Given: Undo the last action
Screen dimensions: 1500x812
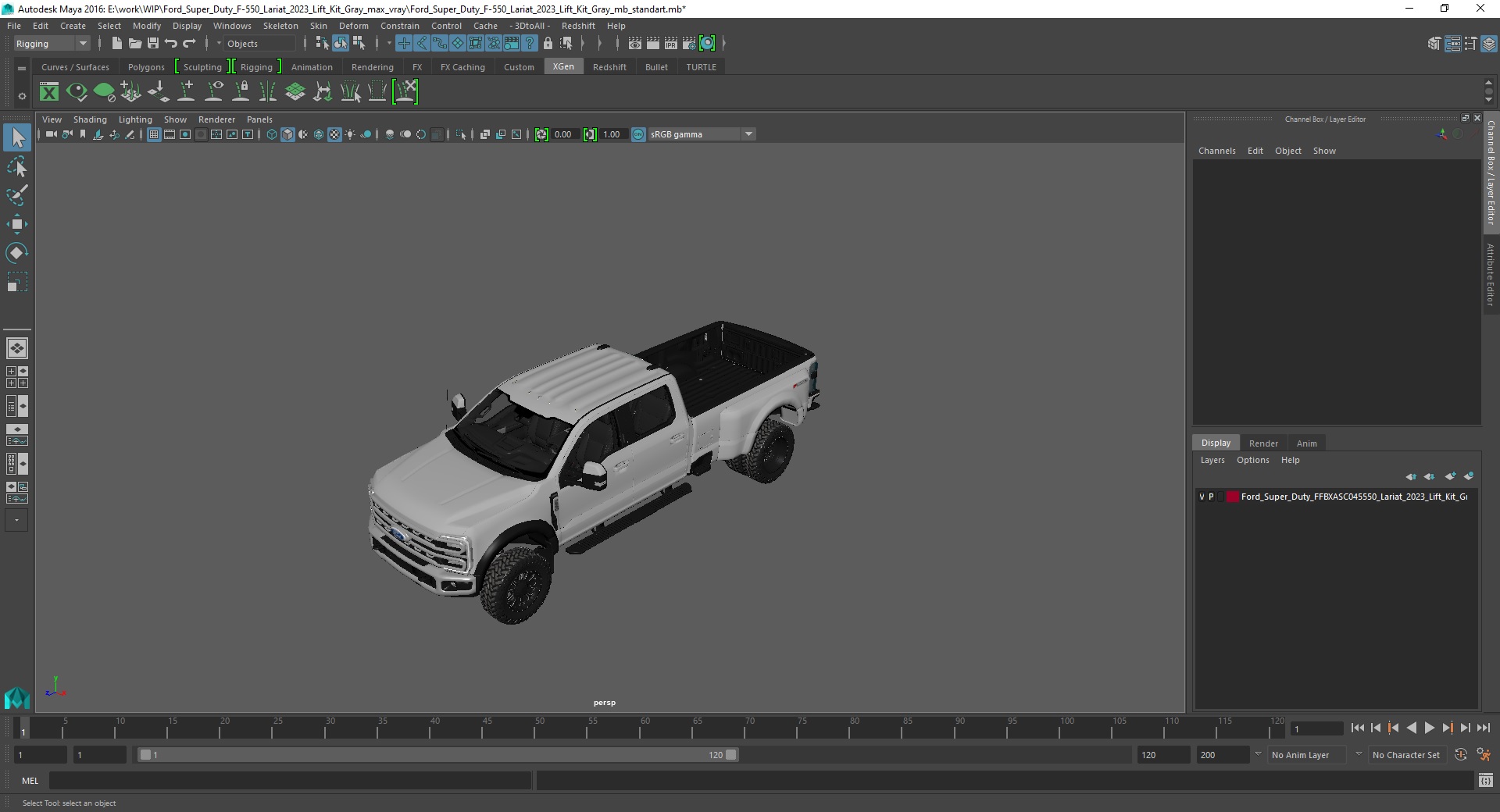Looking at the screenshot, I should coord(171,44).
